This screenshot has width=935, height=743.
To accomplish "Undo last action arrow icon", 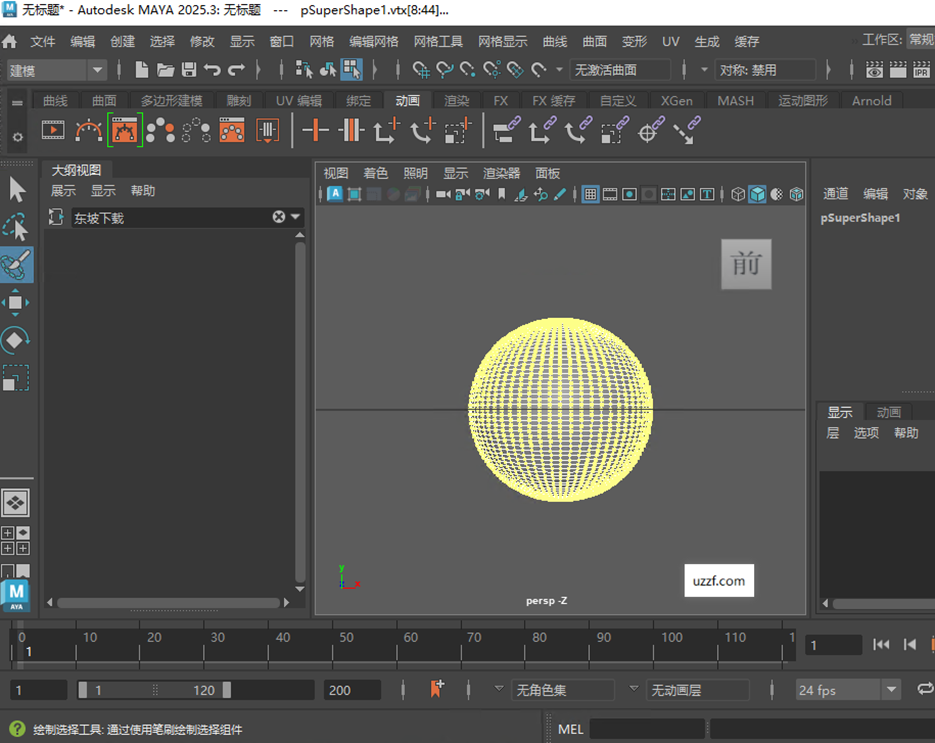I will [212, 70].
